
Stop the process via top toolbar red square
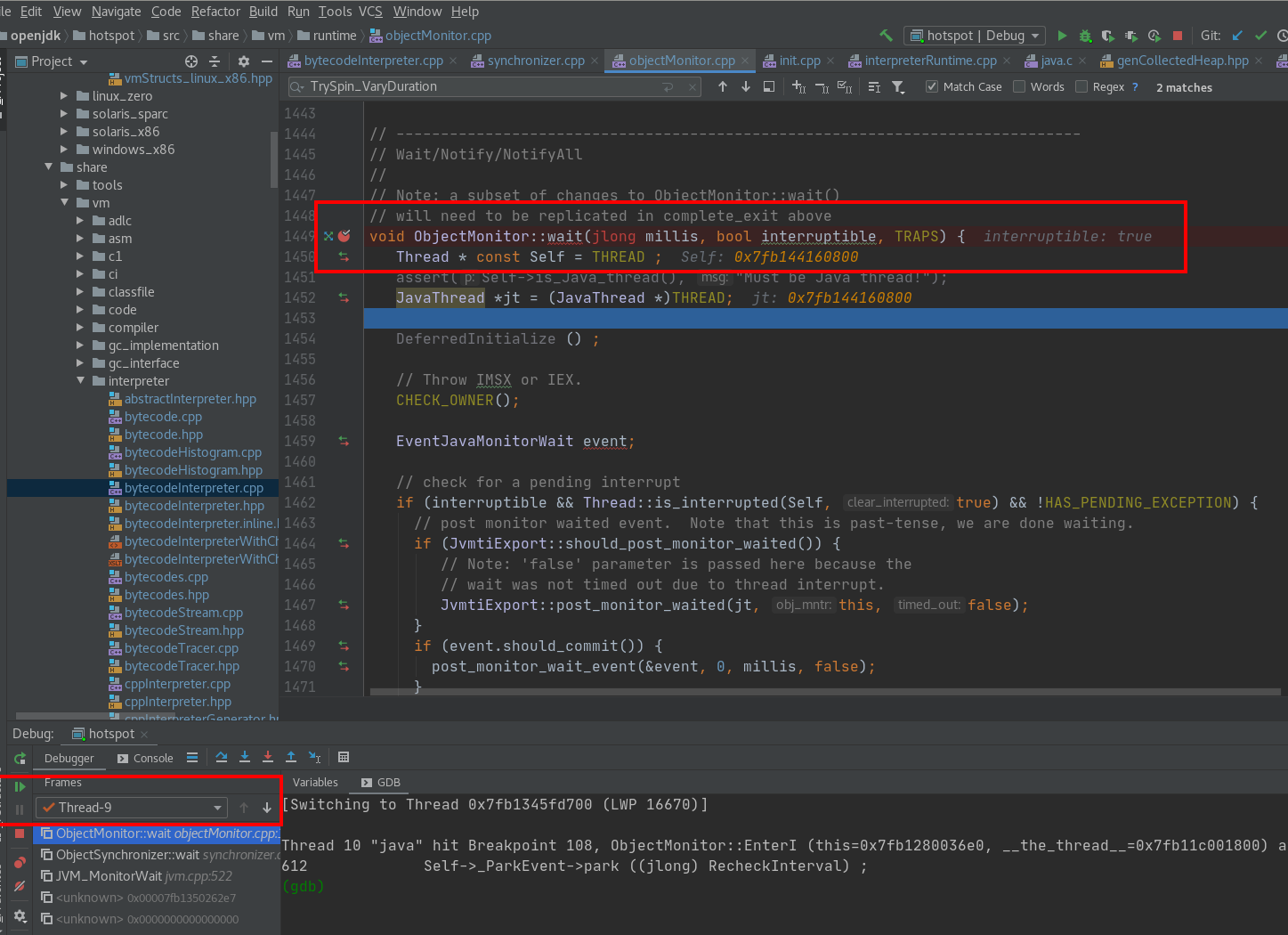coord(1178,36)
